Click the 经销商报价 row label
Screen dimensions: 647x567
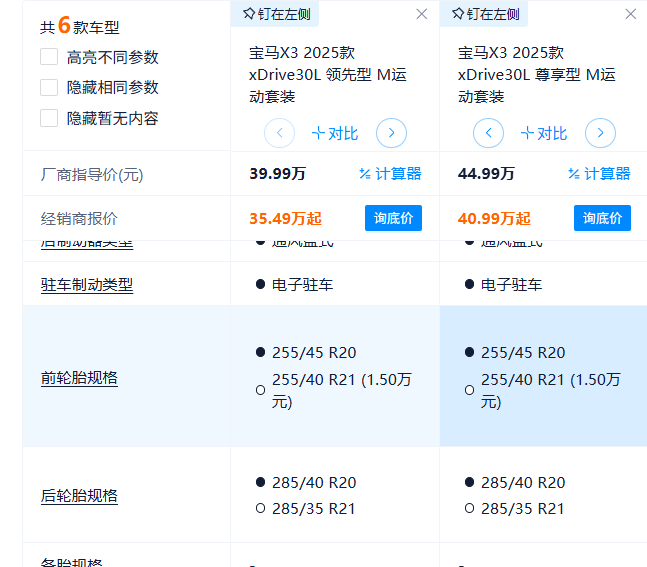point(79,218)
